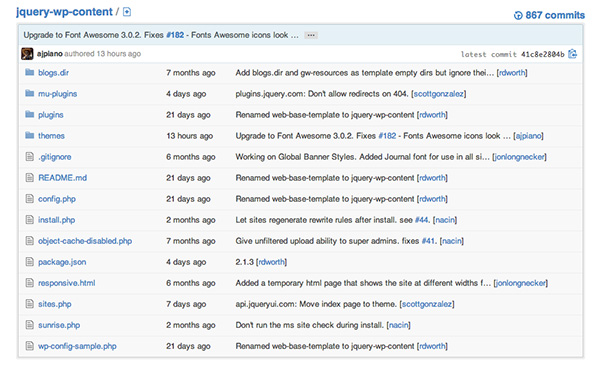
Task: Click jonlongnecker link in responsive.html row
Action: [521, 283]
